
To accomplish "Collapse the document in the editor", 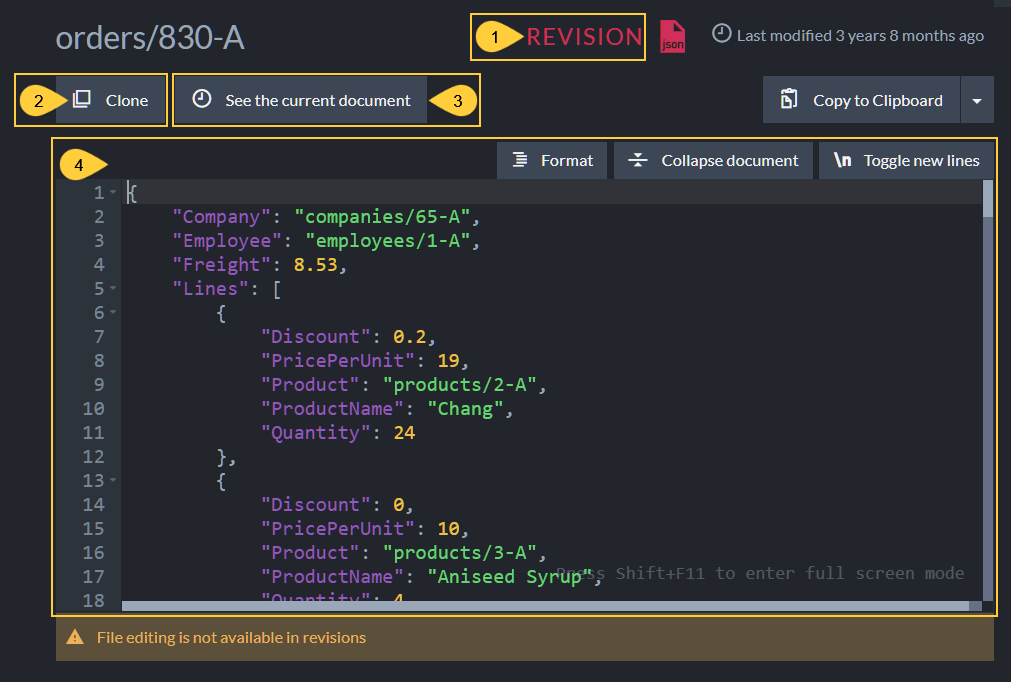I will tap(713, 161).
